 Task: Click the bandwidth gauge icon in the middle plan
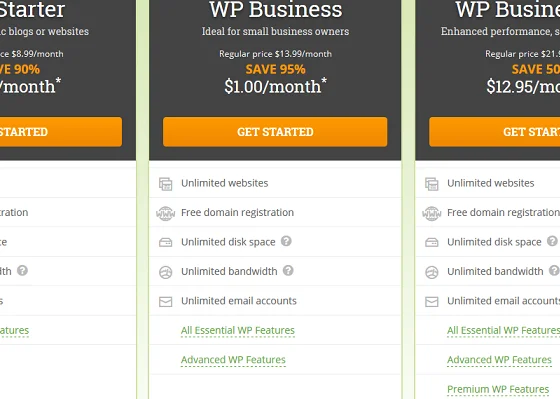pos(165,272)
